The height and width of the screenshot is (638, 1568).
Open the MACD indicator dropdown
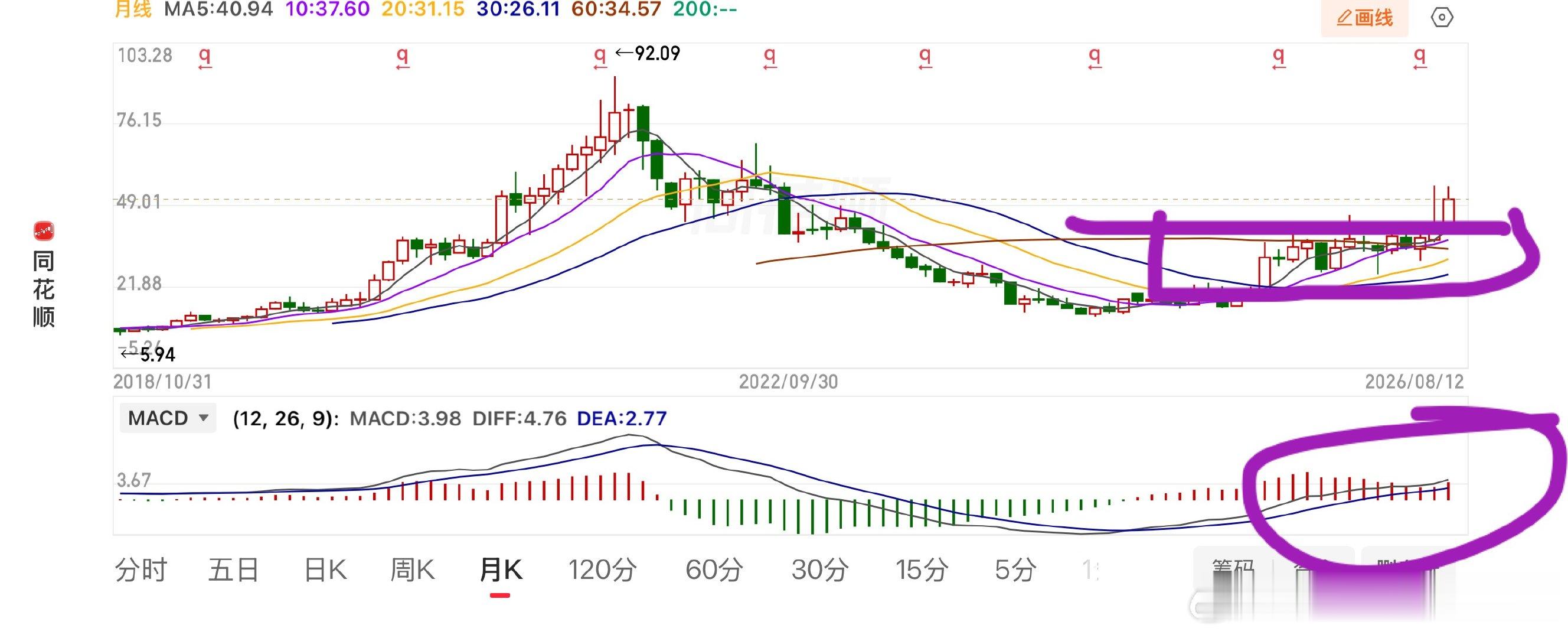tap(168, 418)
